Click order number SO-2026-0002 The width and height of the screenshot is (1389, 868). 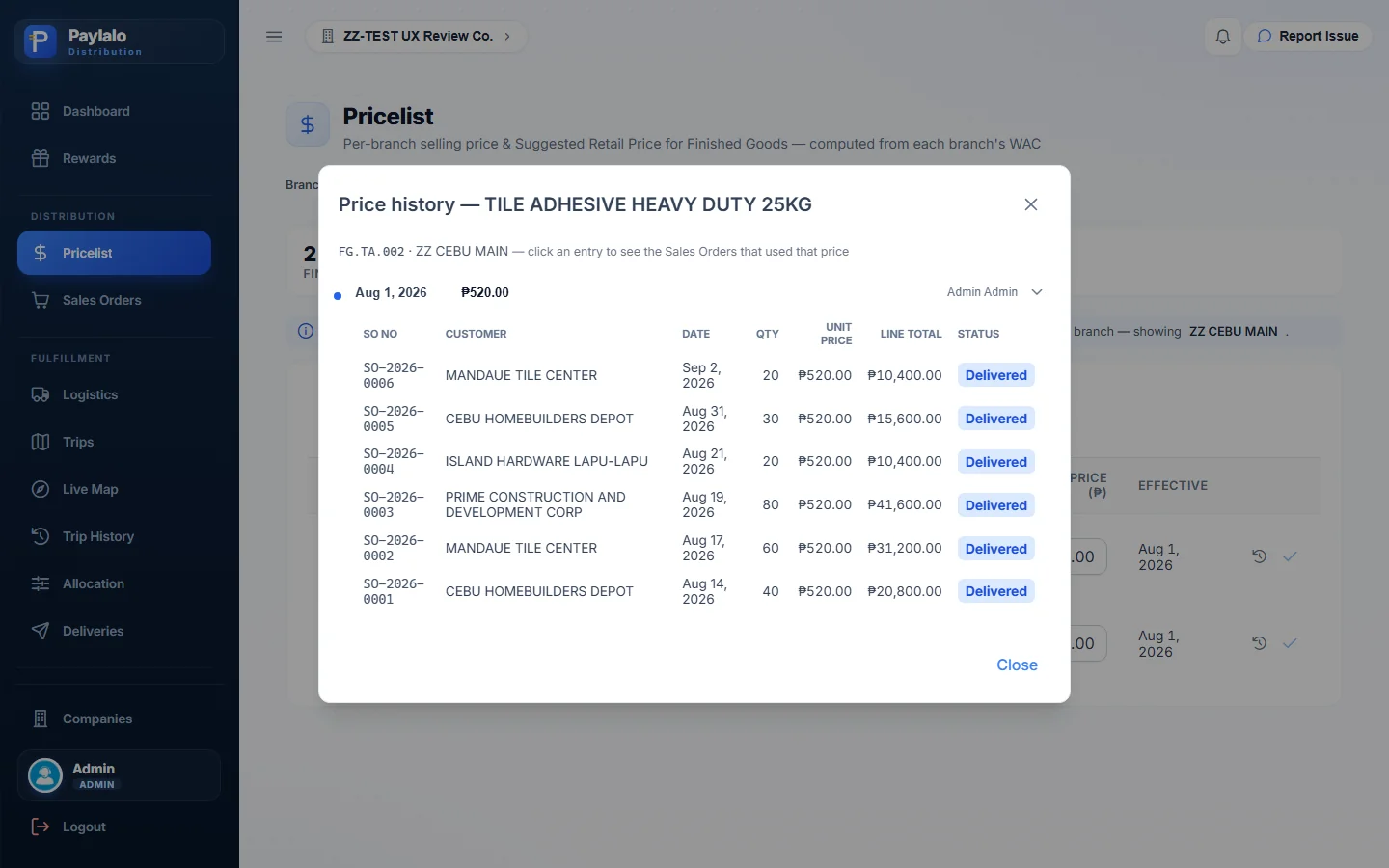coord(394,548)
